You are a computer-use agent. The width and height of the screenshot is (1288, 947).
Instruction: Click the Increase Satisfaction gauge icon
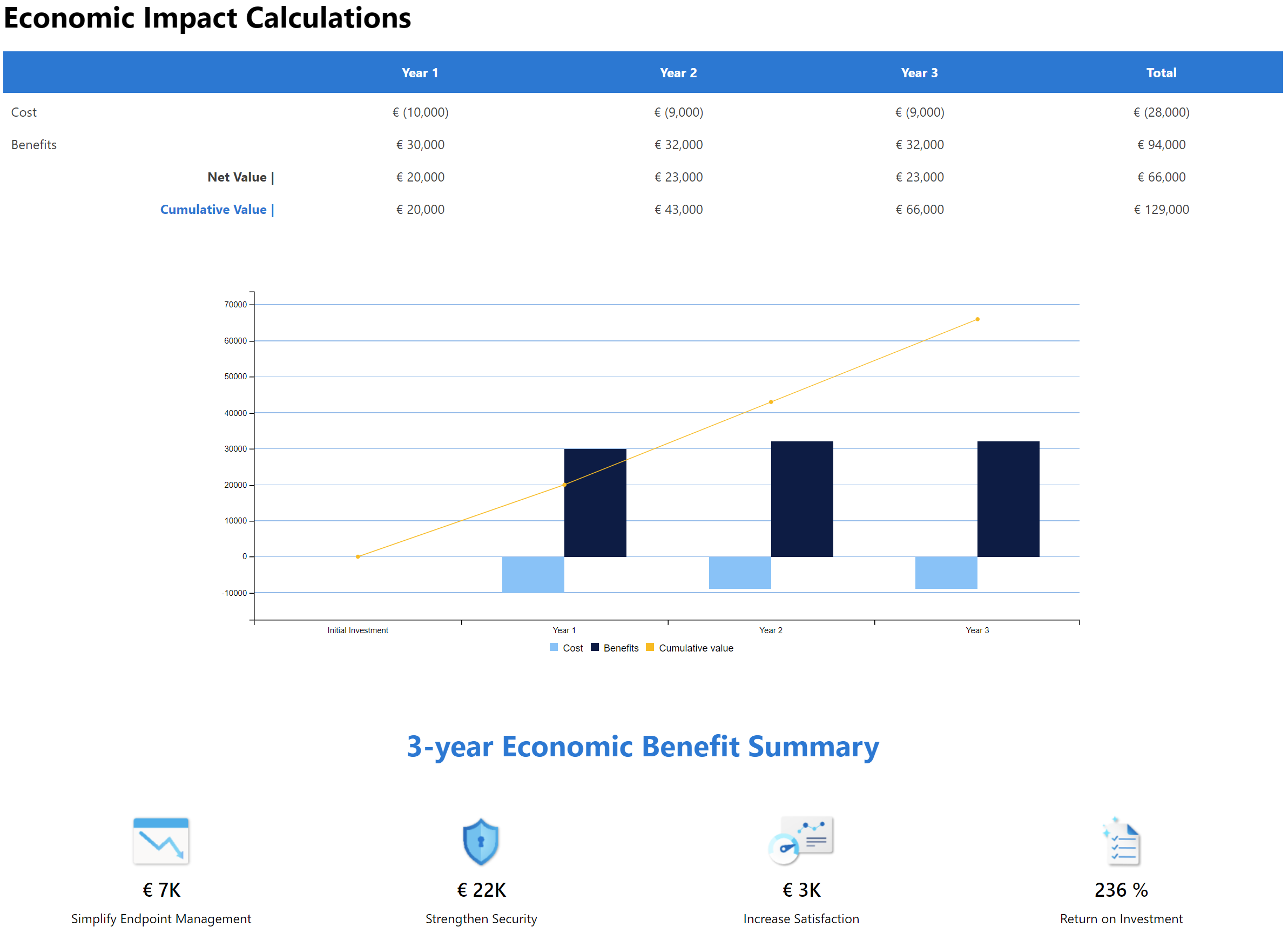click(x=801, y=841)
